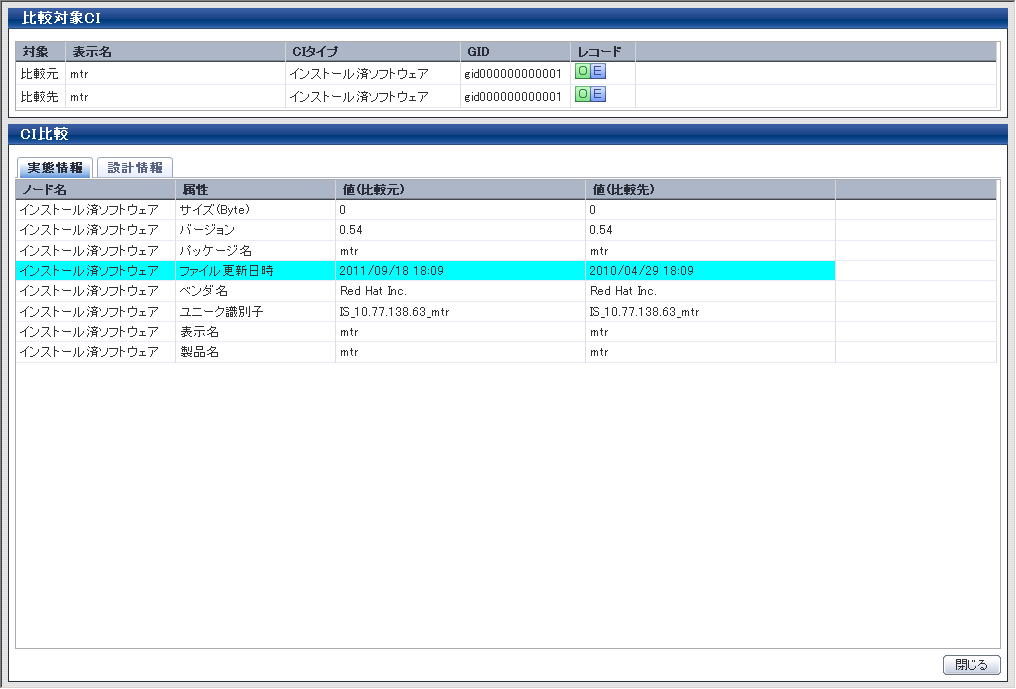Open the 設計情報 tab
Image resolution: width=1016 pixels, height=689 pixels.
[x=135, y=168]
